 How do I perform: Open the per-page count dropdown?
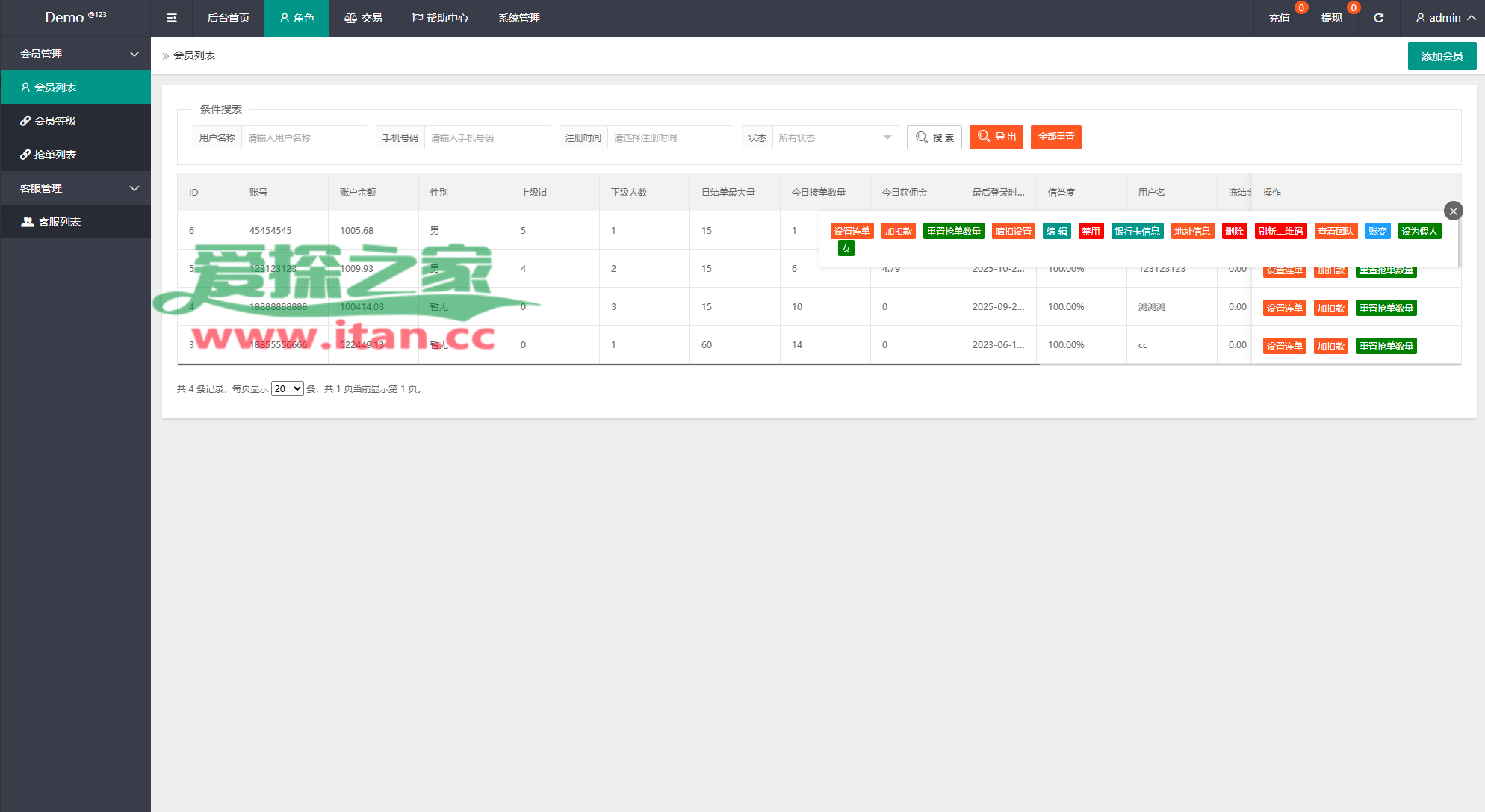tap(287, 388)
